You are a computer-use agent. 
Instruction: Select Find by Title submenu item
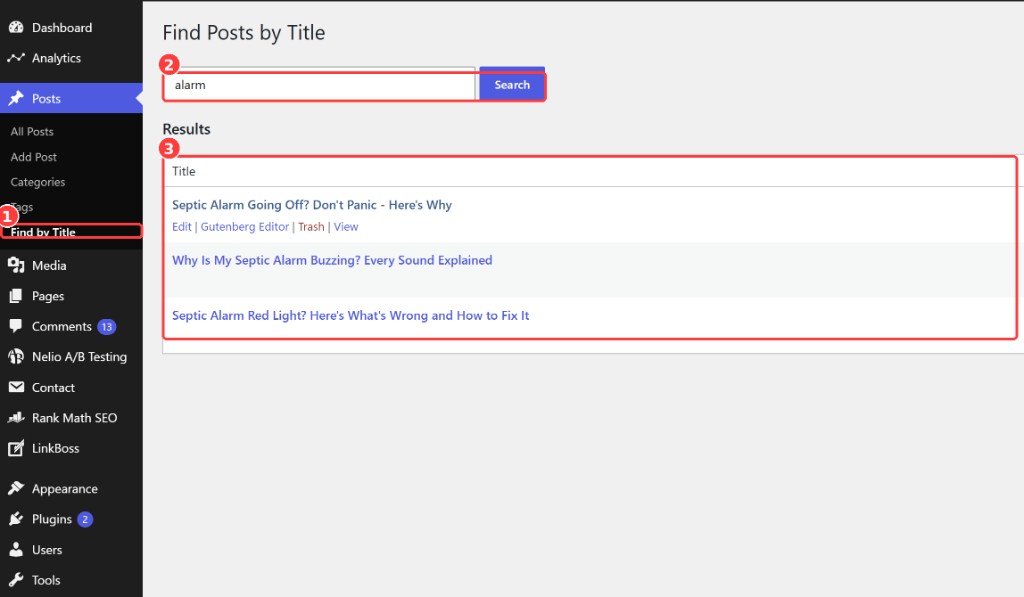point(43,232)
